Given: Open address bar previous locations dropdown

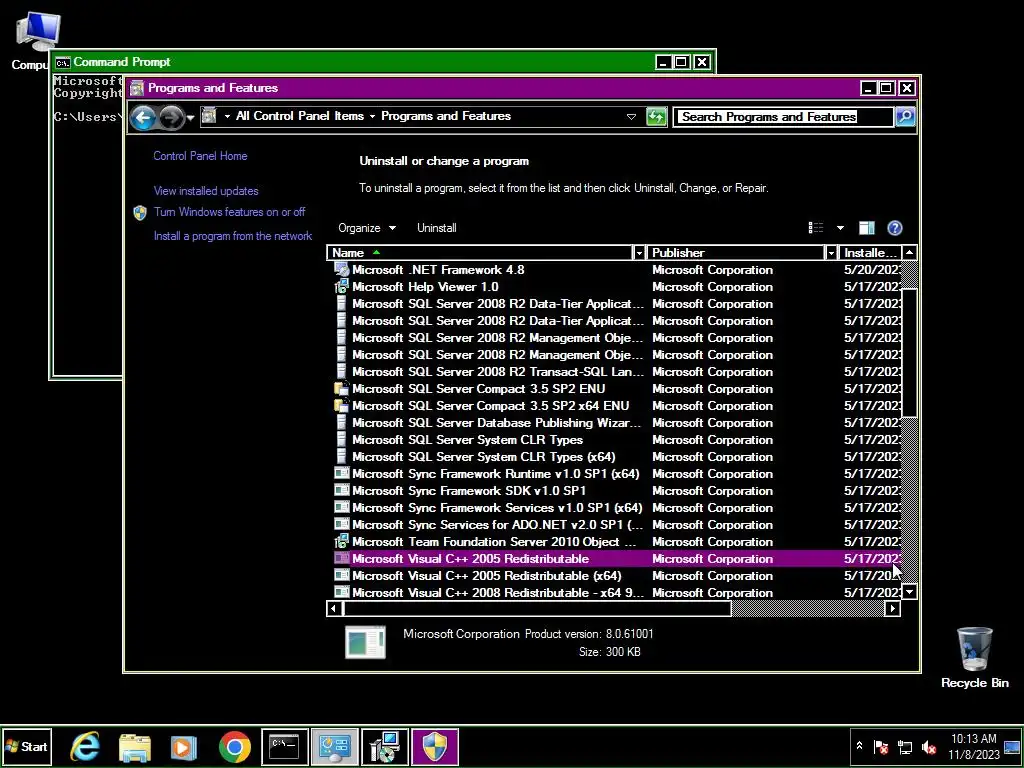Looking at the screenshot, I should (631, 117).
